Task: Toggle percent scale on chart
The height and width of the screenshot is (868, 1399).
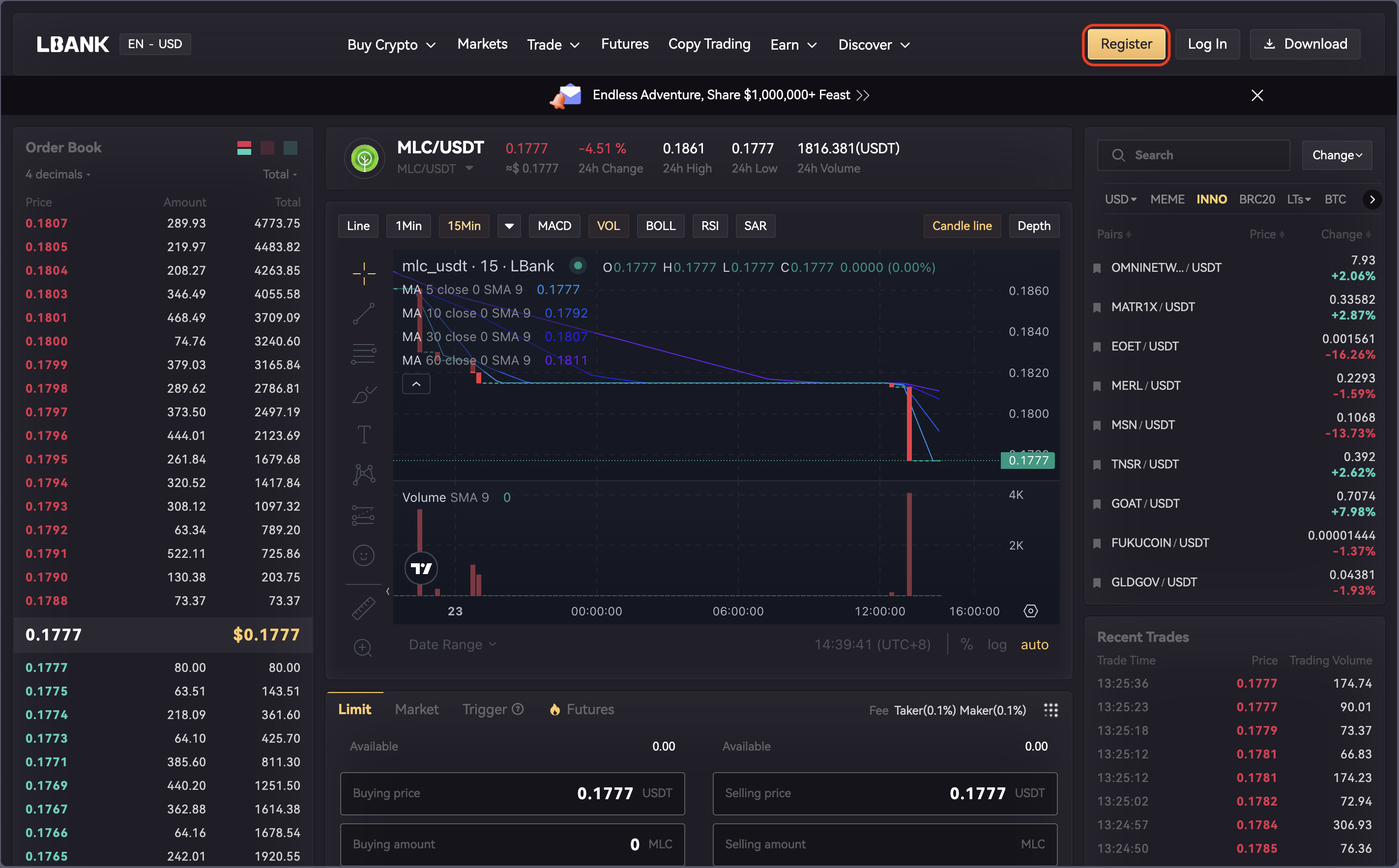Action: pyautogui.click(x=967, y=645)
